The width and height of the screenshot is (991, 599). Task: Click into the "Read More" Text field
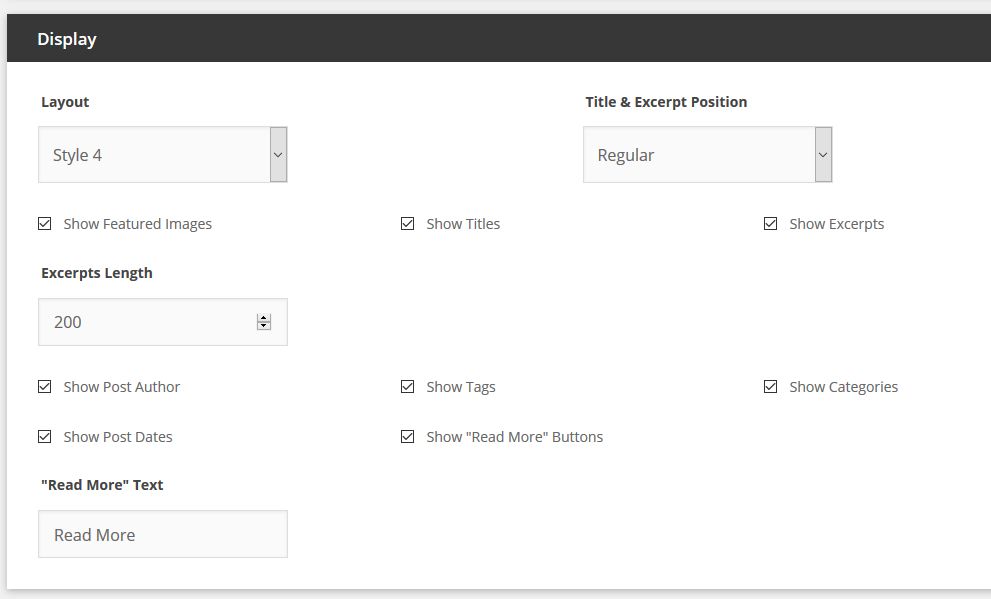[162, 535]
